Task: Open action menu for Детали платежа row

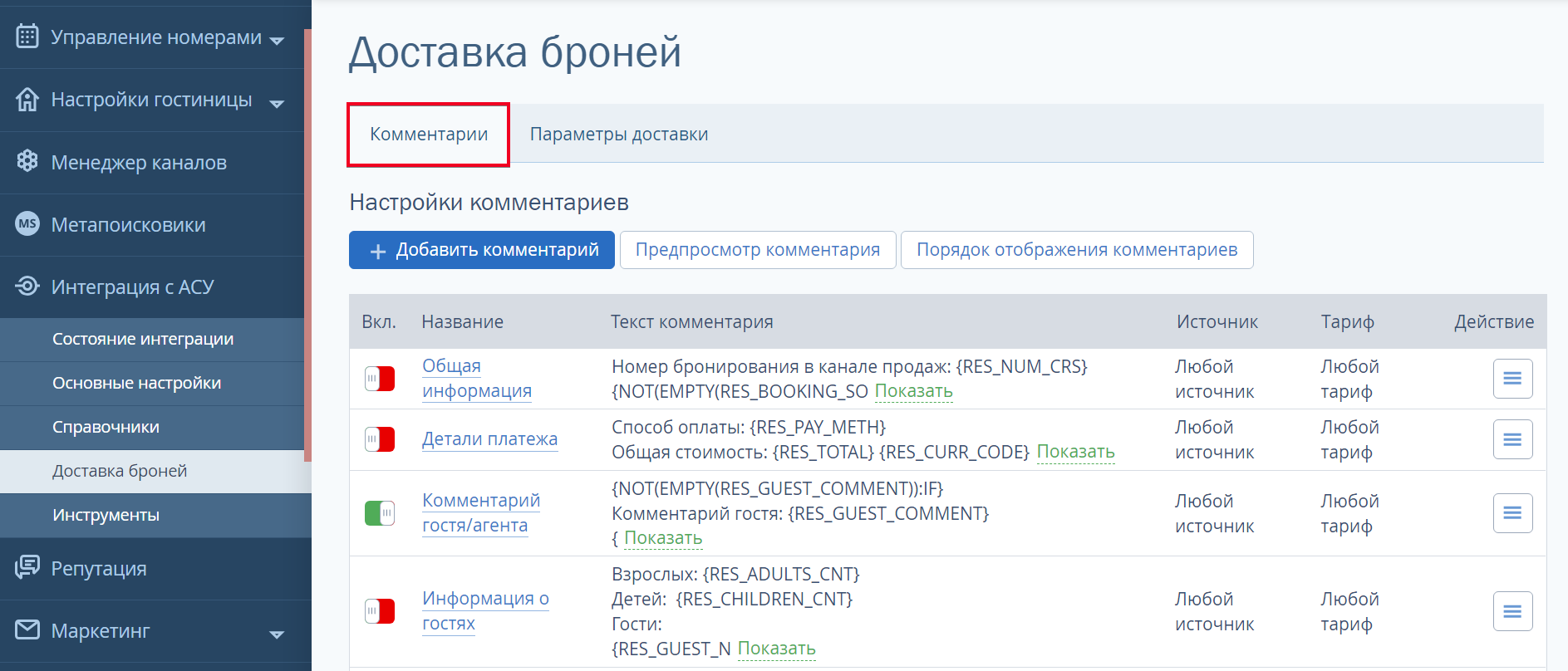Action: click(1511, 439)
